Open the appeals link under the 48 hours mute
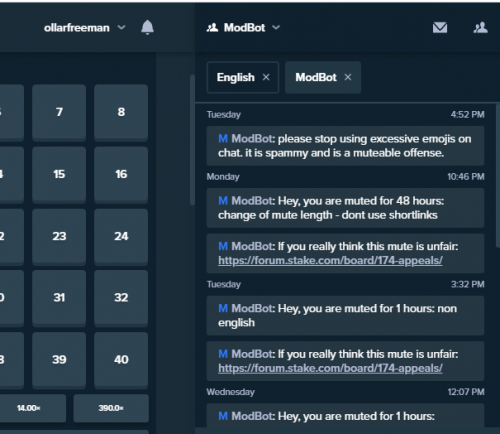Image resolution: width=500 pixels, height=434 pixels. (330, 260)
